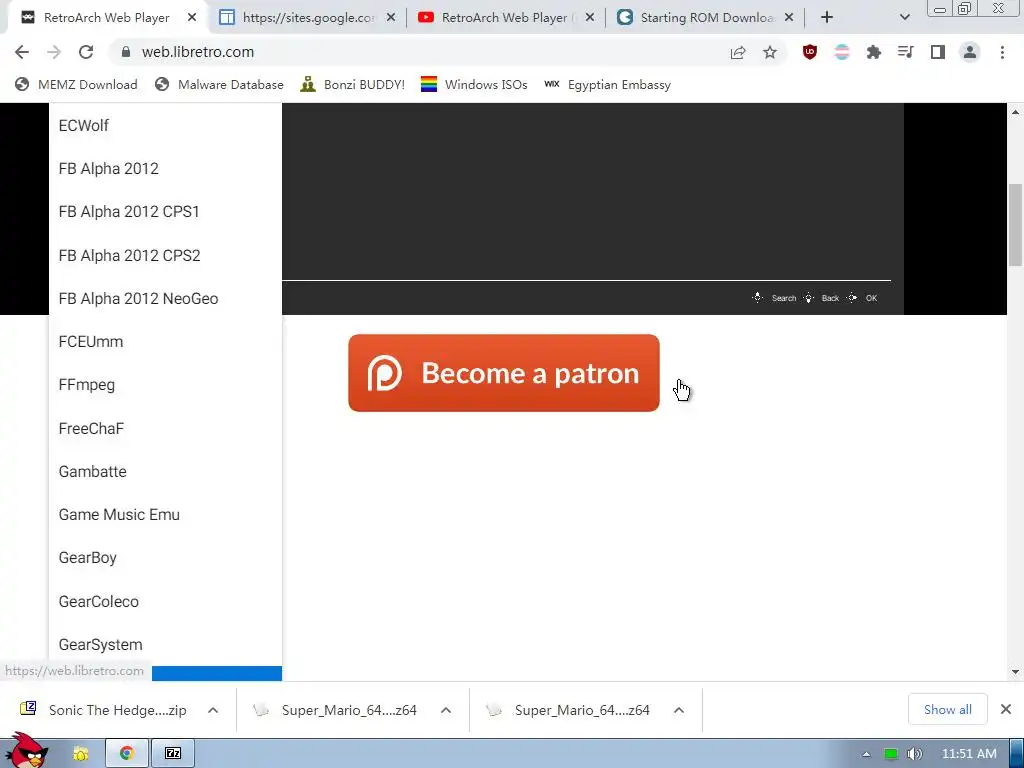
Task: Select the FB Alpha 2012 core
Action: click(165, 168)
